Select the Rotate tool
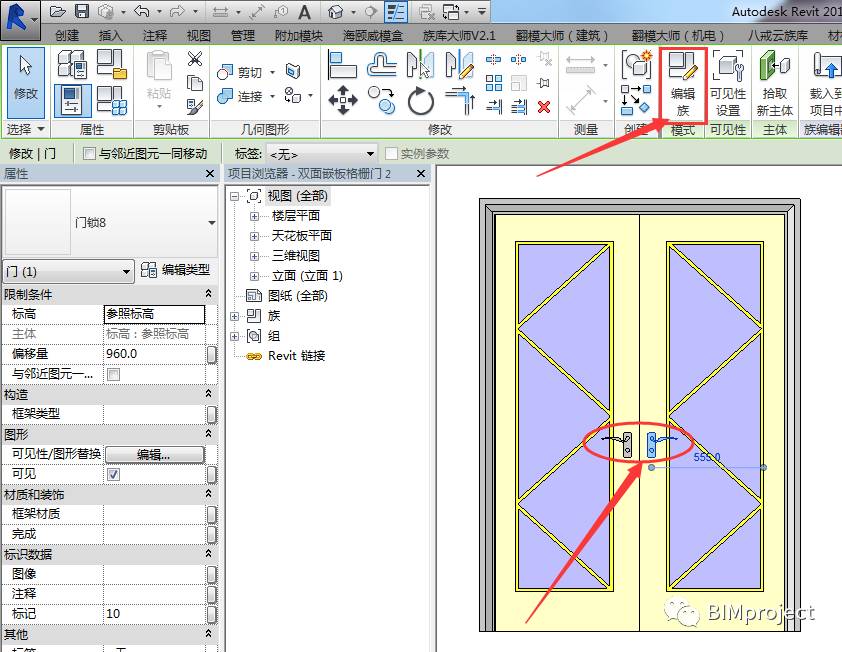The width and height of the screenshot is (842, 652). [x=420, y=100]
